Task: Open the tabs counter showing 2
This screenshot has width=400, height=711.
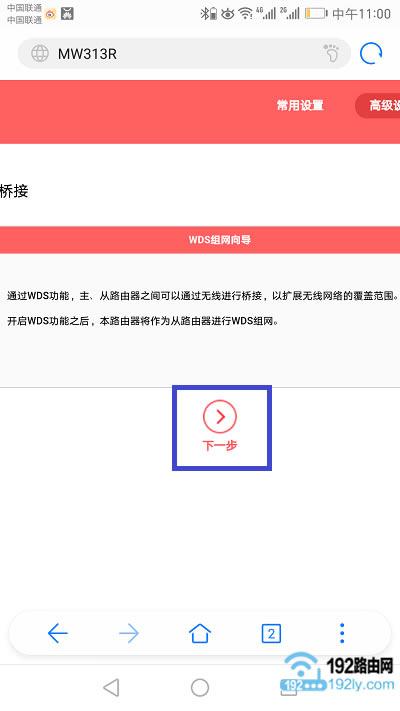Action: click(x=271, y=633)
